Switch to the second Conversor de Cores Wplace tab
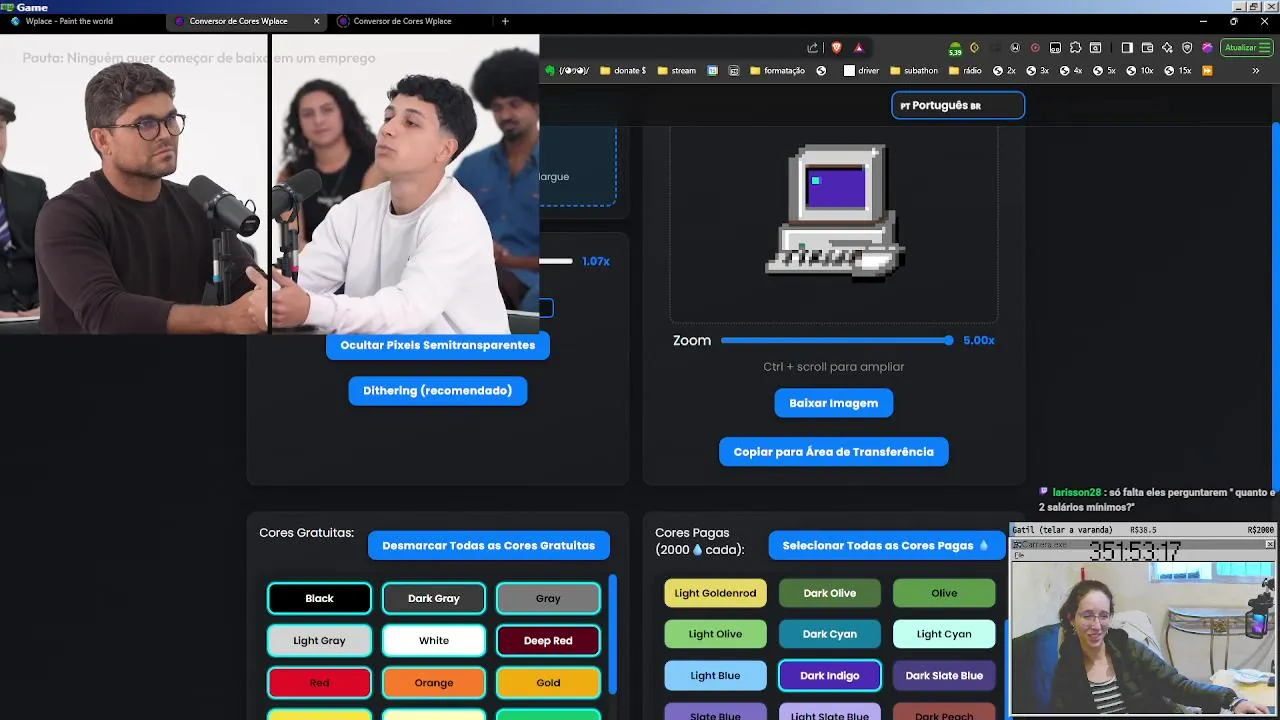Viewport: 1280px width, 720px height. pos(246,21)
